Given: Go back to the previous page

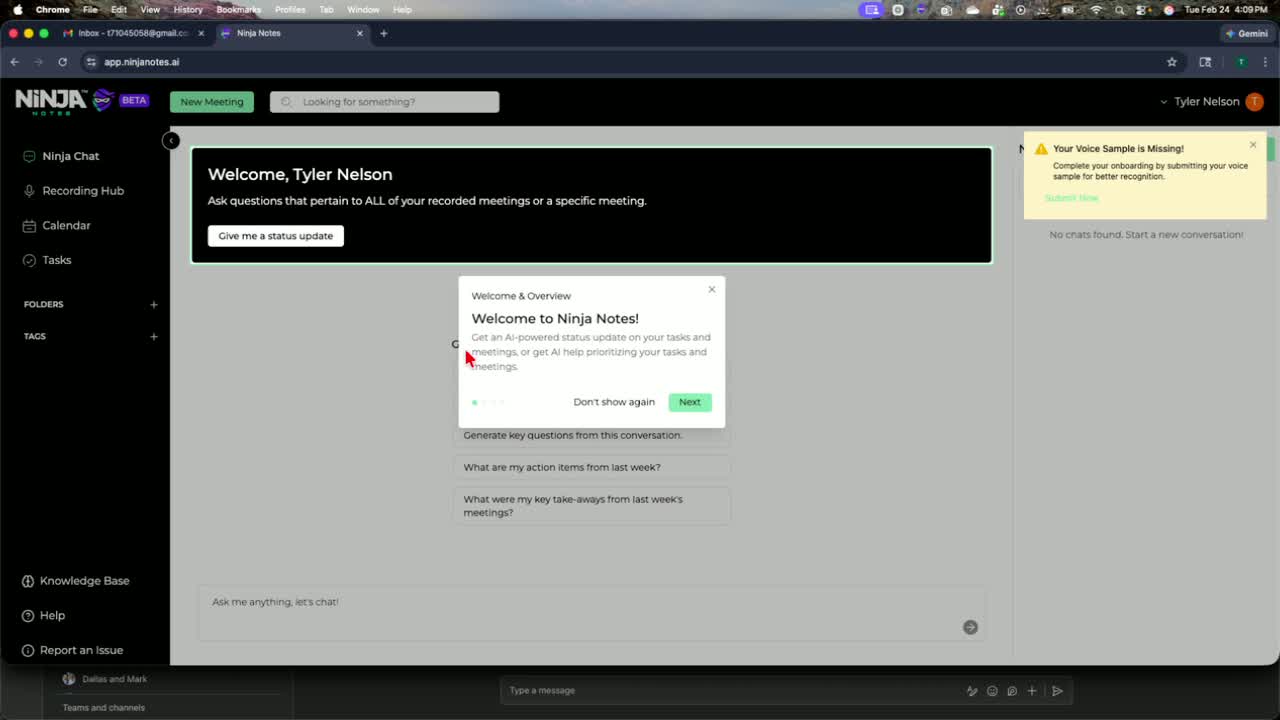Looking at the screenshot, I should 15,62.
